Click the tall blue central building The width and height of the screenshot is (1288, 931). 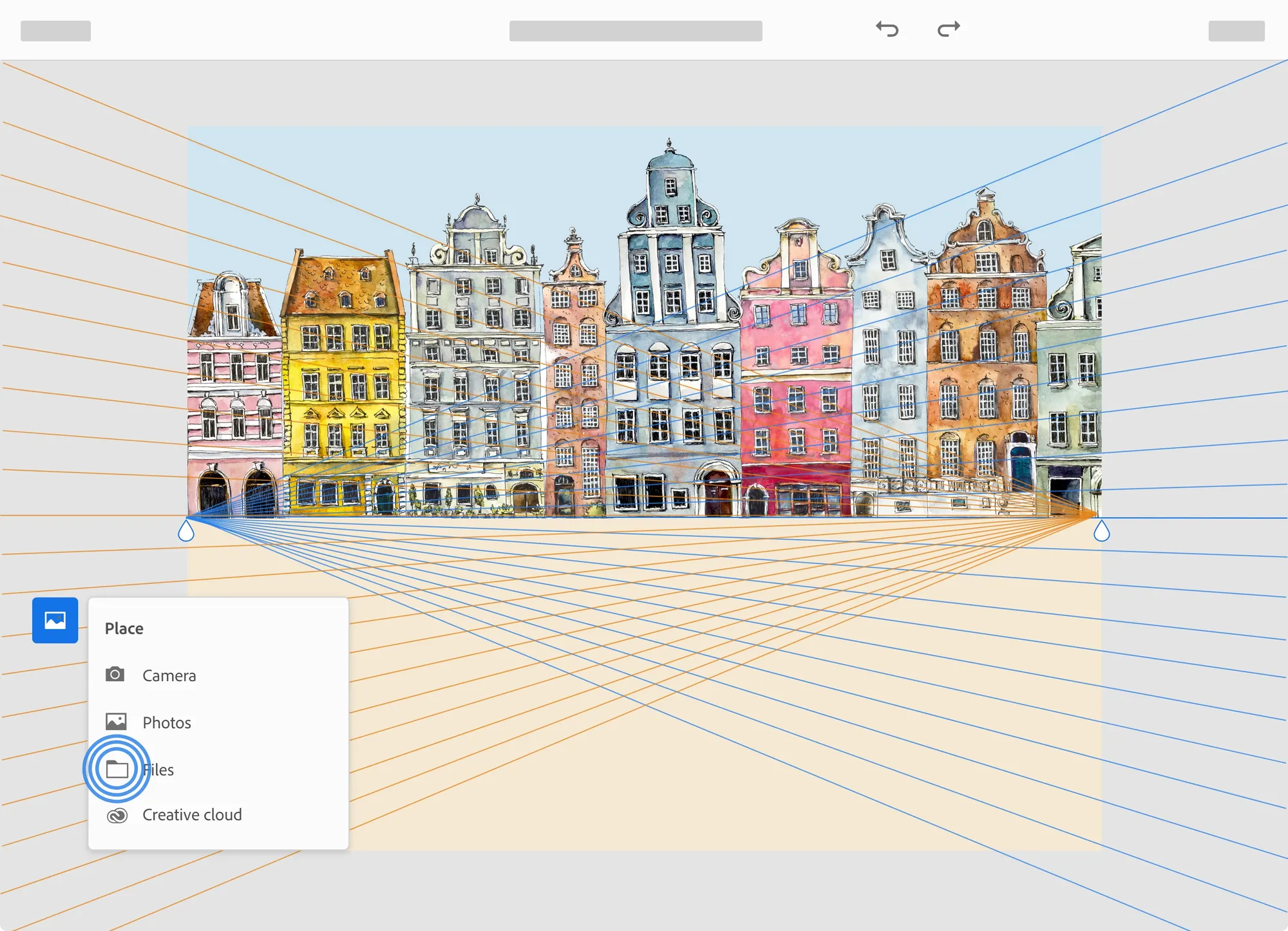[x=672, y=335]
